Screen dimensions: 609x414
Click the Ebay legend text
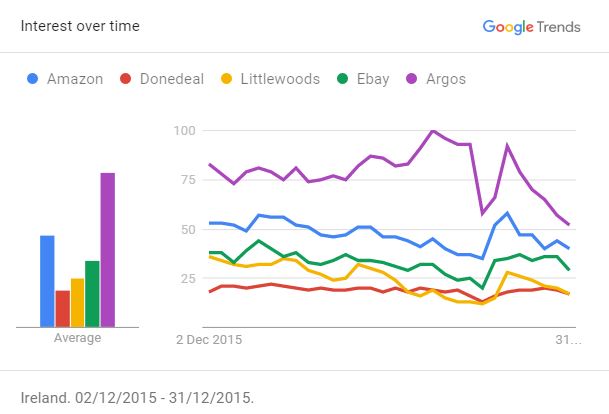(x=373, y=79)
